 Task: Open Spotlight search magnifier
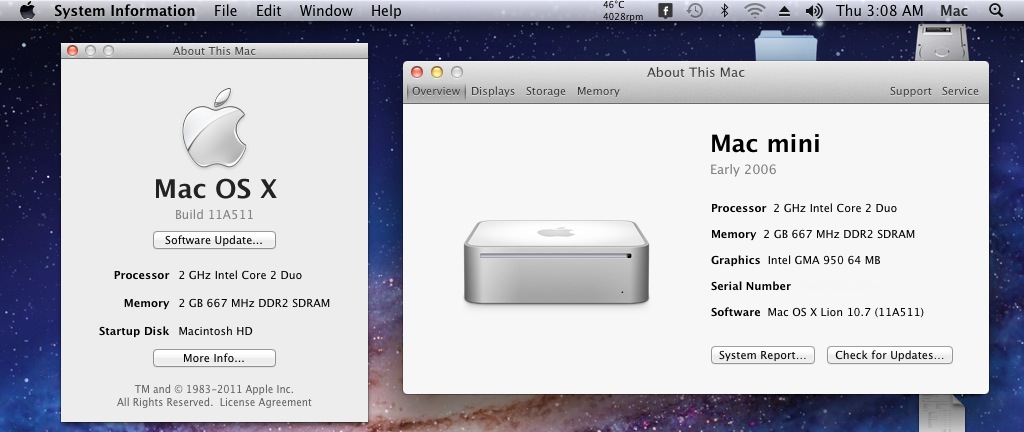point(996,10)
